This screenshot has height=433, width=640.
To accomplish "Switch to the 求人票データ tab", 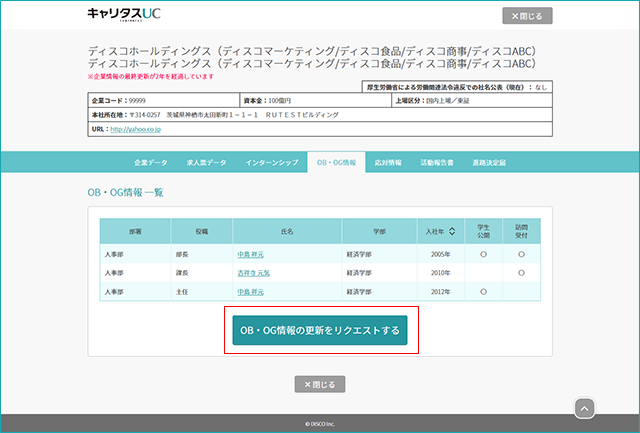I will pyautogui.click(x=207, y=162).
